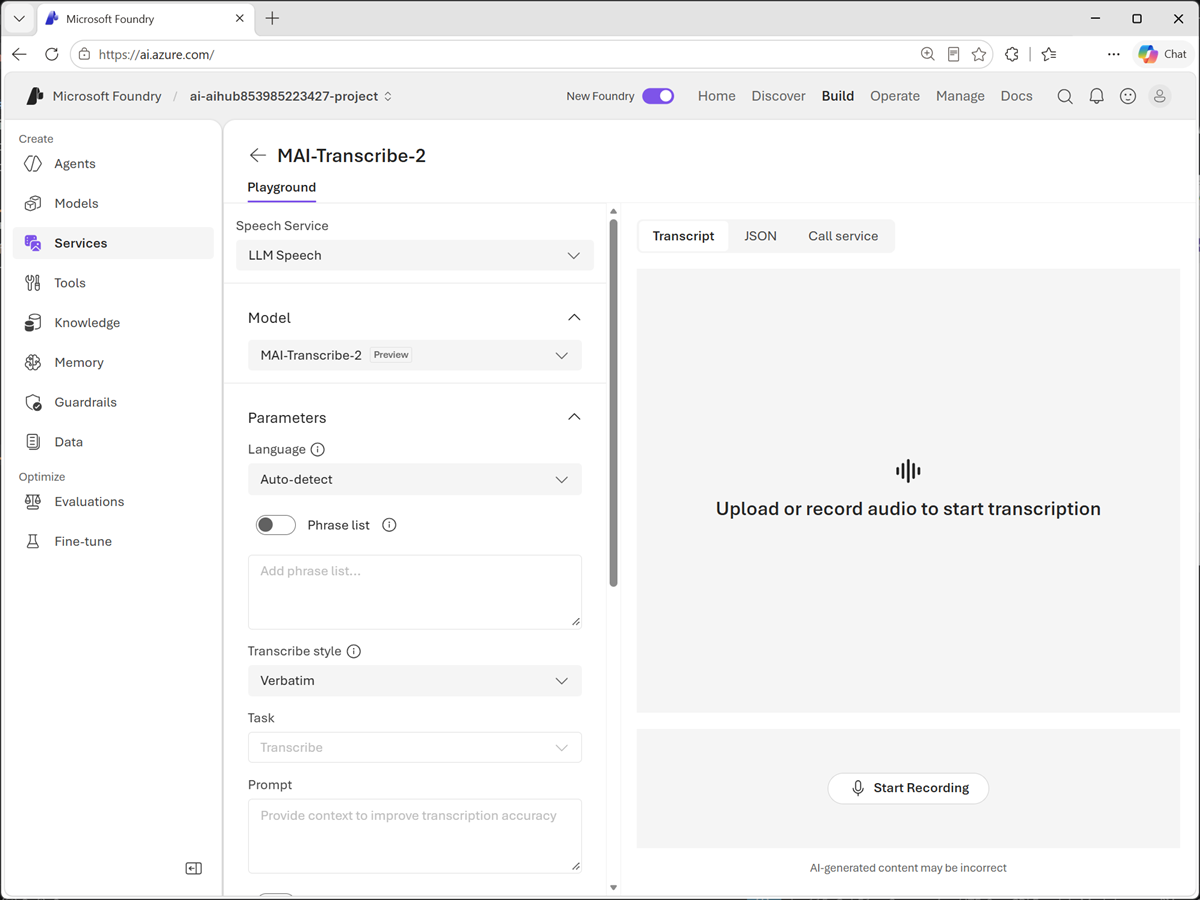Open the Discover navigation item
Image resolution: width=1200 pixels, height=900 pixels.
[x=779, y=96]
